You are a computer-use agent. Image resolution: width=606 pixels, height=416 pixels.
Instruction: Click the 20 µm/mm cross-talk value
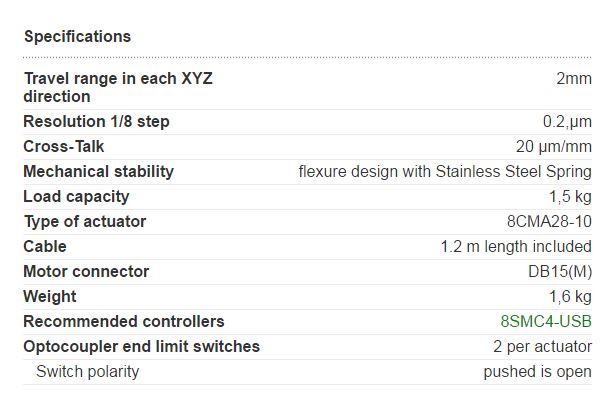553,147
